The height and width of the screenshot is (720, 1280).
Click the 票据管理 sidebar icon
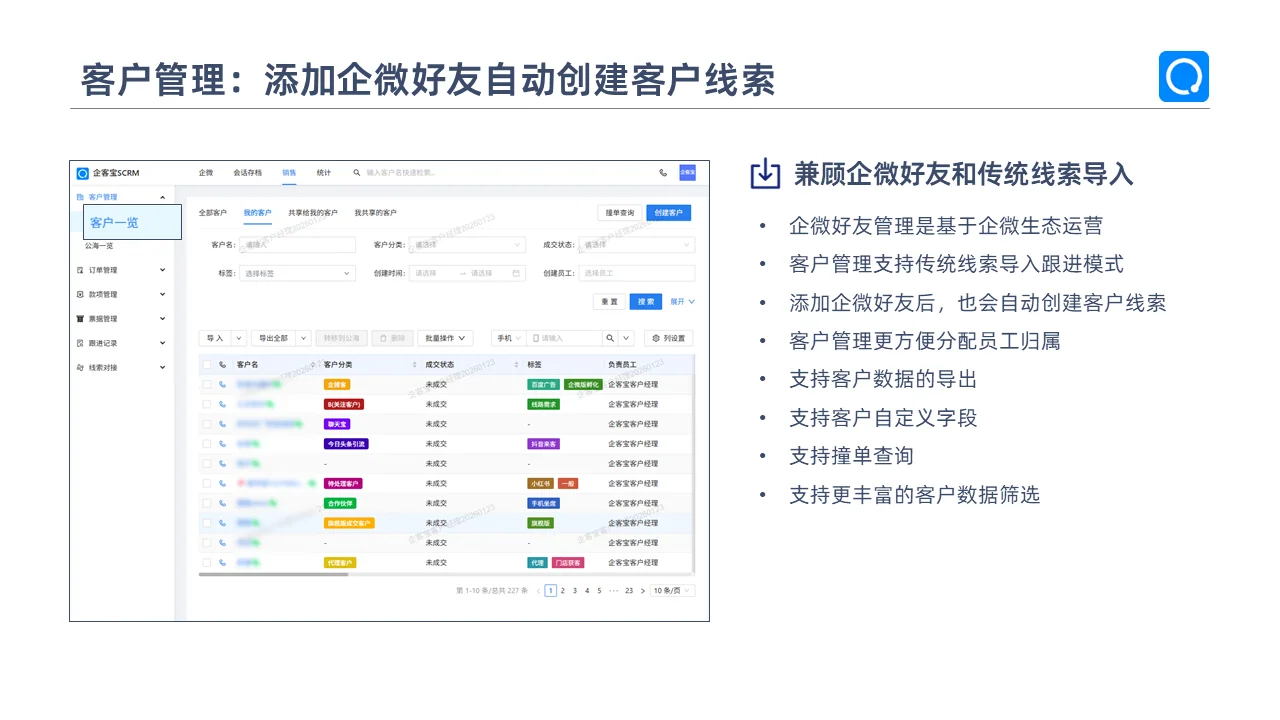[80, 319]
